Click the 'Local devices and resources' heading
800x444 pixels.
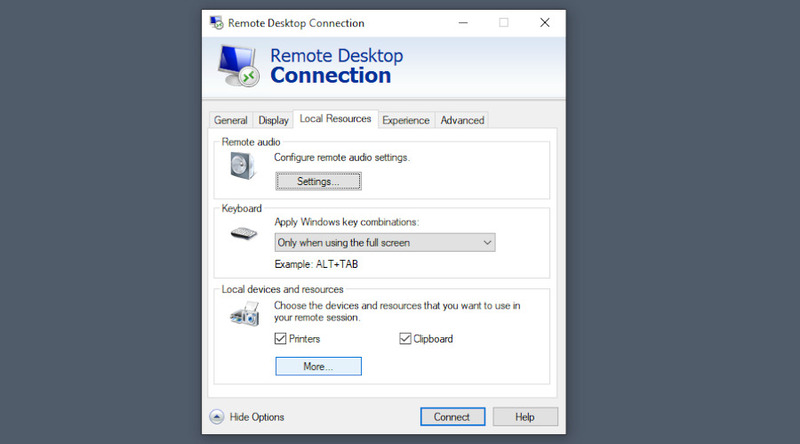click(x=283, y=289)
